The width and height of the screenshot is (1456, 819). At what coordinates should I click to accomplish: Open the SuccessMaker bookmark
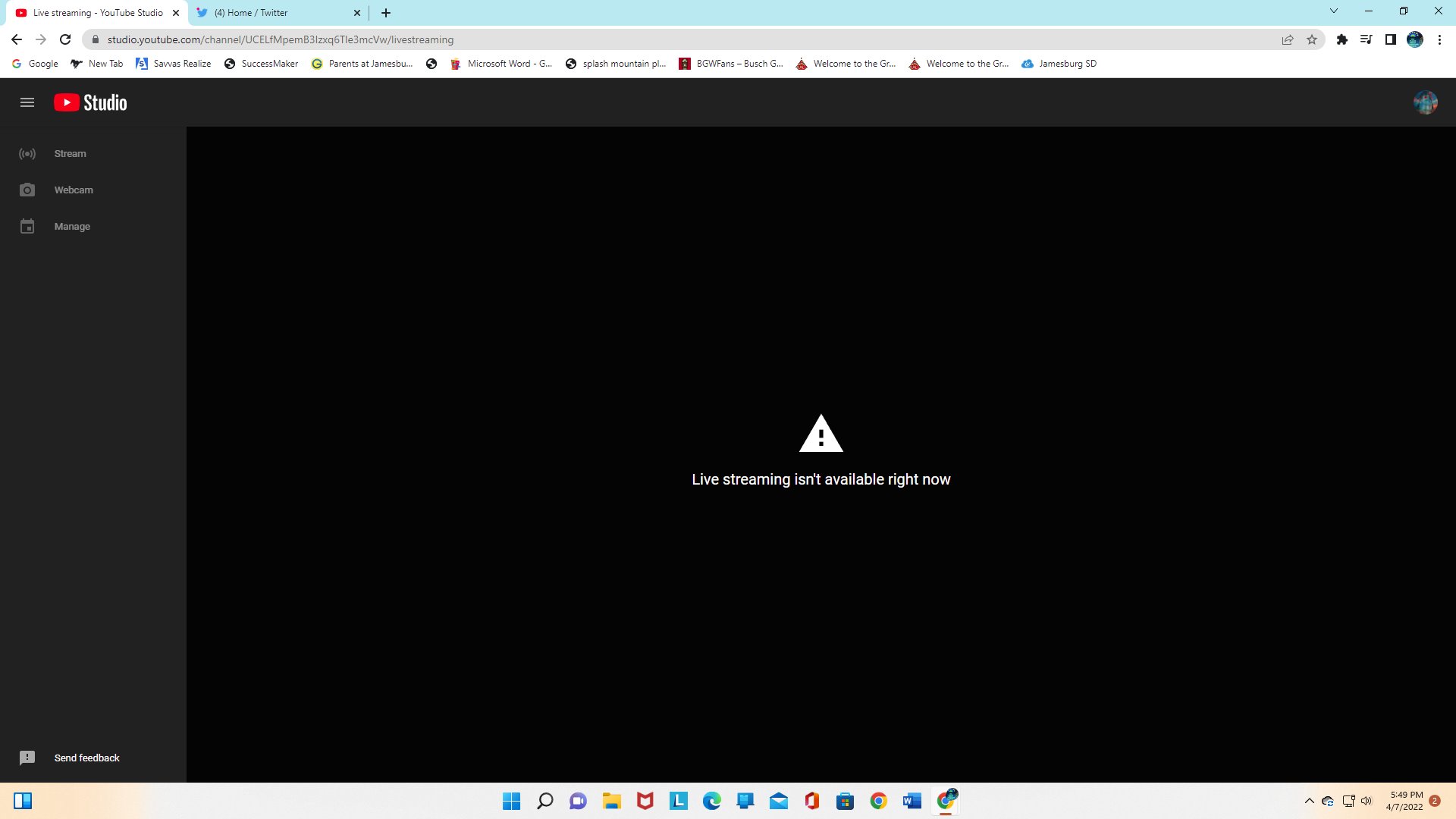pyautogui.click(x=262, y=64)
